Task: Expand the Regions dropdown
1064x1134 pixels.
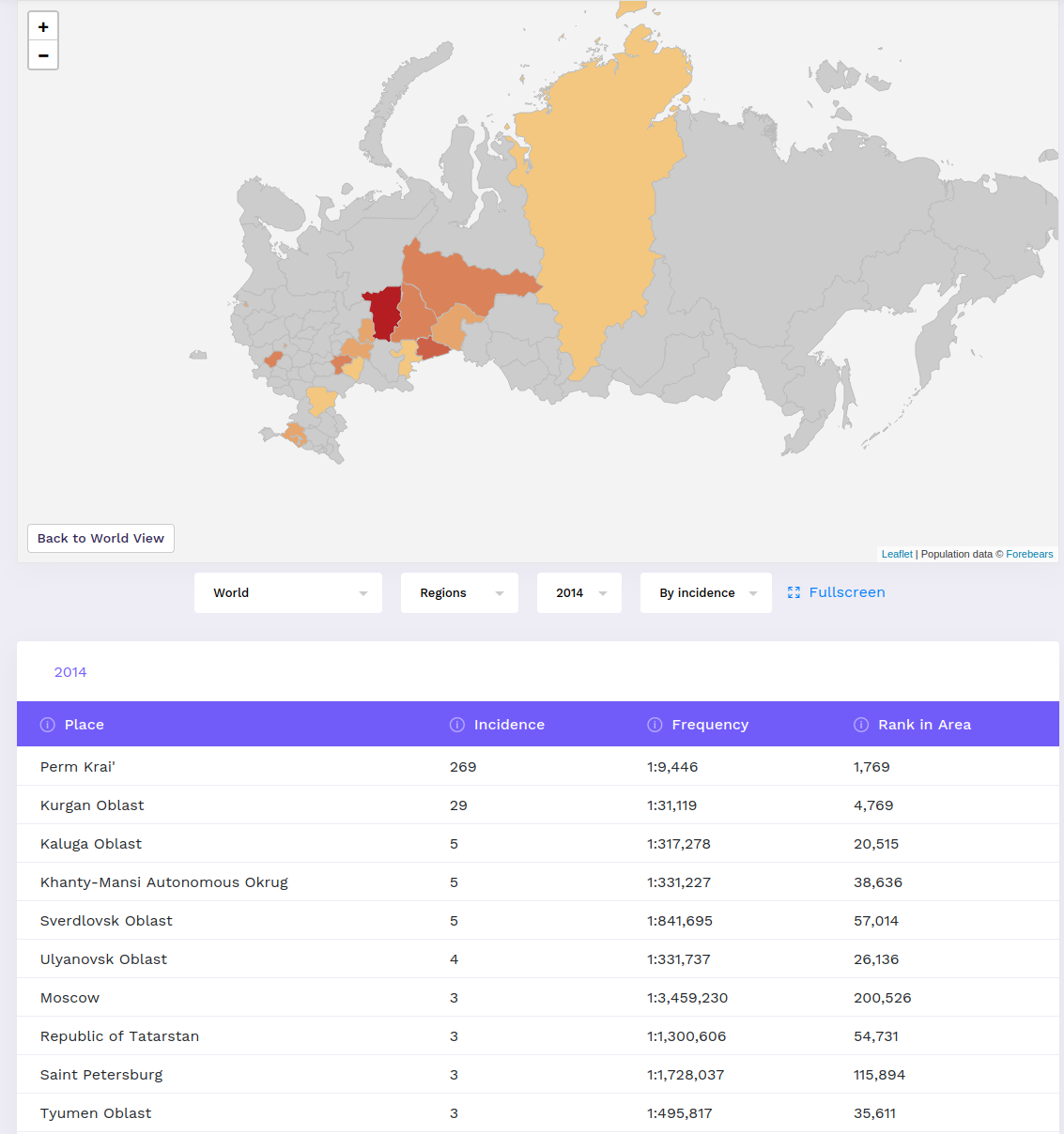Action: (x=459, y=593)
